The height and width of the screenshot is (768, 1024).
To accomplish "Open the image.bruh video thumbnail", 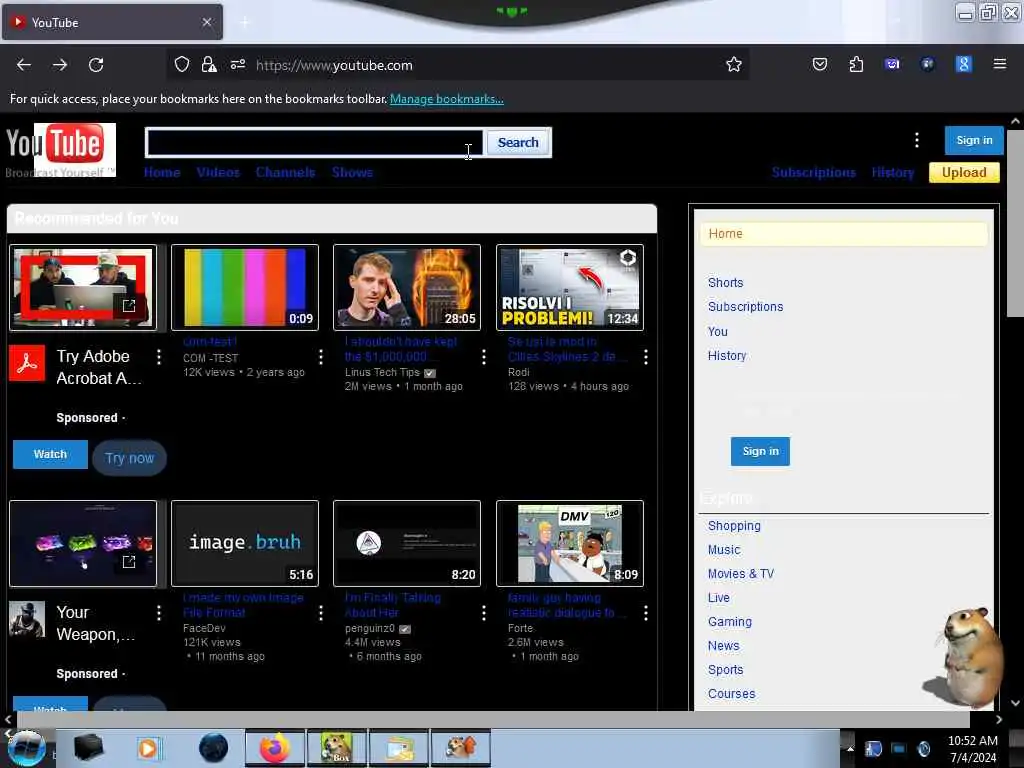I will point(245,543).
